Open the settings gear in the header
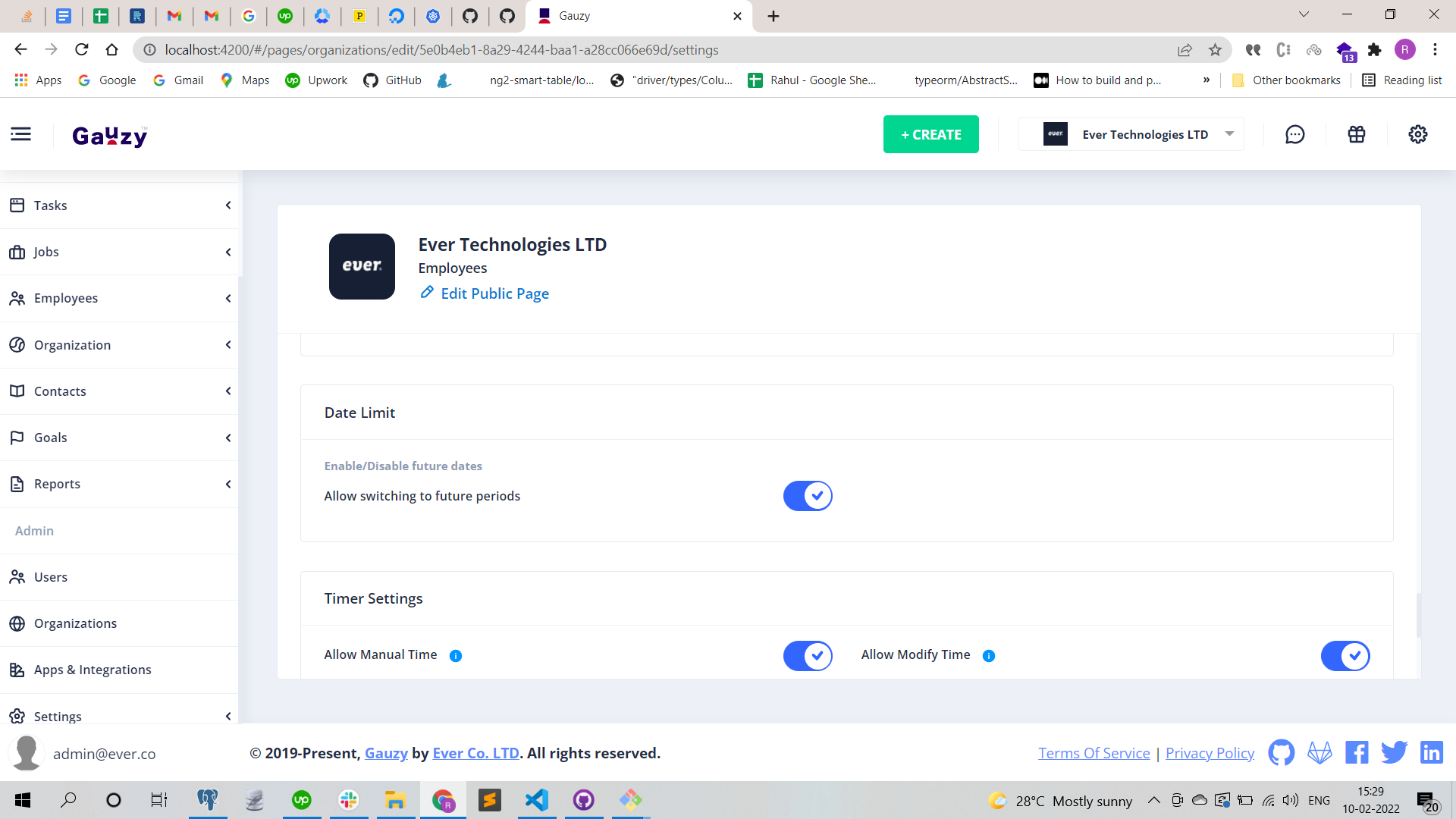 coord(1417,134)
